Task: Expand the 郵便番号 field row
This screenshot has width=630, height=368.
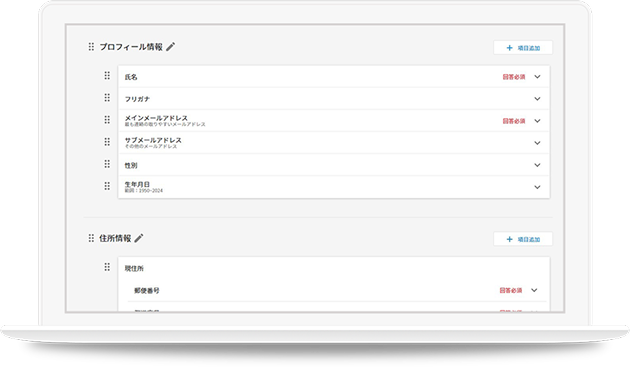Action: point(534,290)
